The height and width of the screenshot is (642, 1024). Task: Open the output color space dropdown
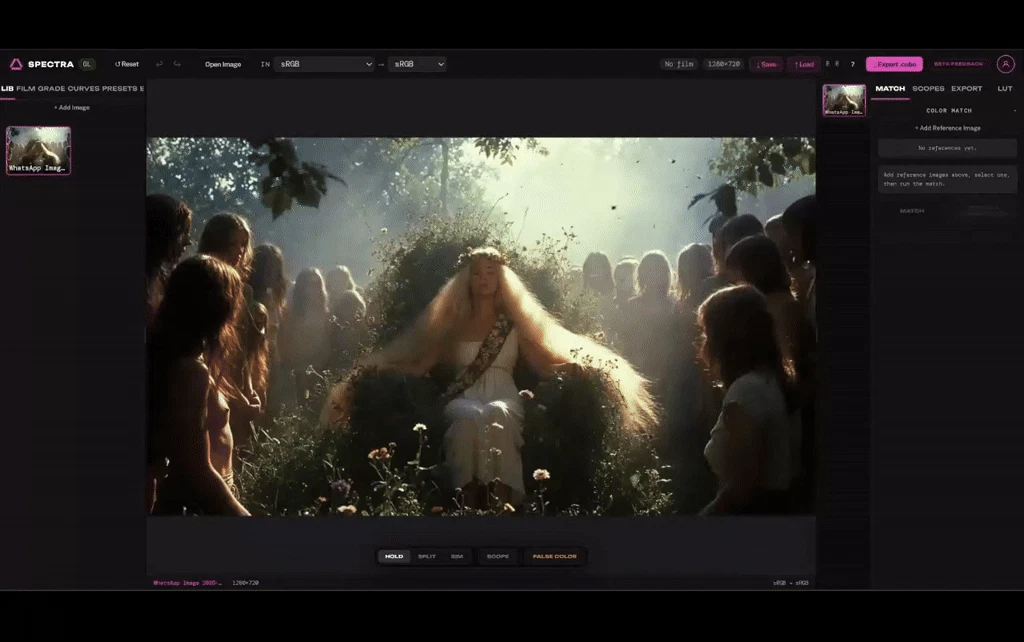coord(417,64)
